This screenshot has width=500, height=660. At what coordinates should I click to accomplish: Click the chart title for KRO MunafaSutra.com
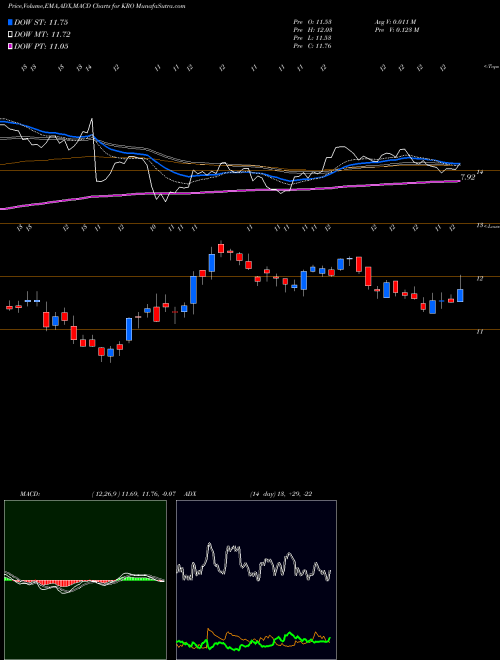point(96,6)
